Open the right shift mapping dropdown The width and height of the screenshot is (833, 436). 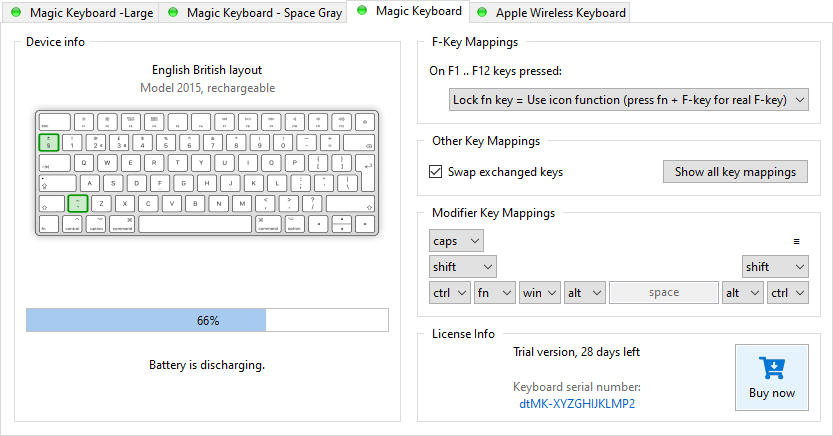pyautogui.click(x=775, y=267)
